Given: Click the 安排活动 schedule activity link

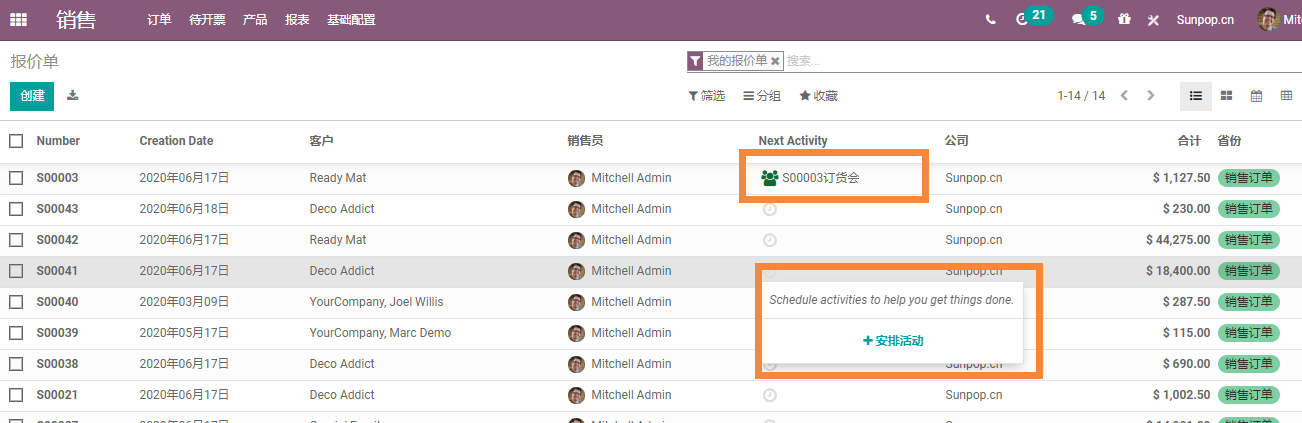Looking at the screenshot, I should [893, 341].
